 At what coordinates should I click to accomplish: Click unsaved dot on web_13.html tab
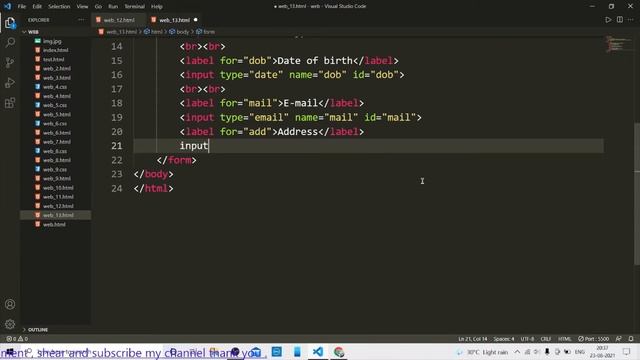(196, 20)
